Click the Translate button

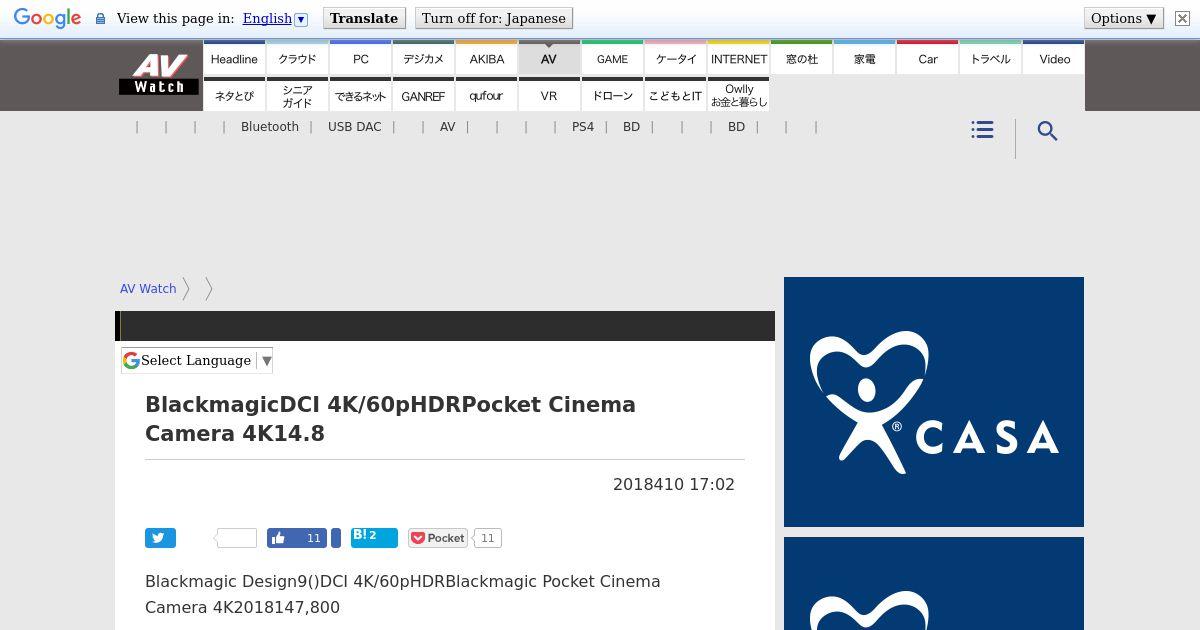[364, 18]
